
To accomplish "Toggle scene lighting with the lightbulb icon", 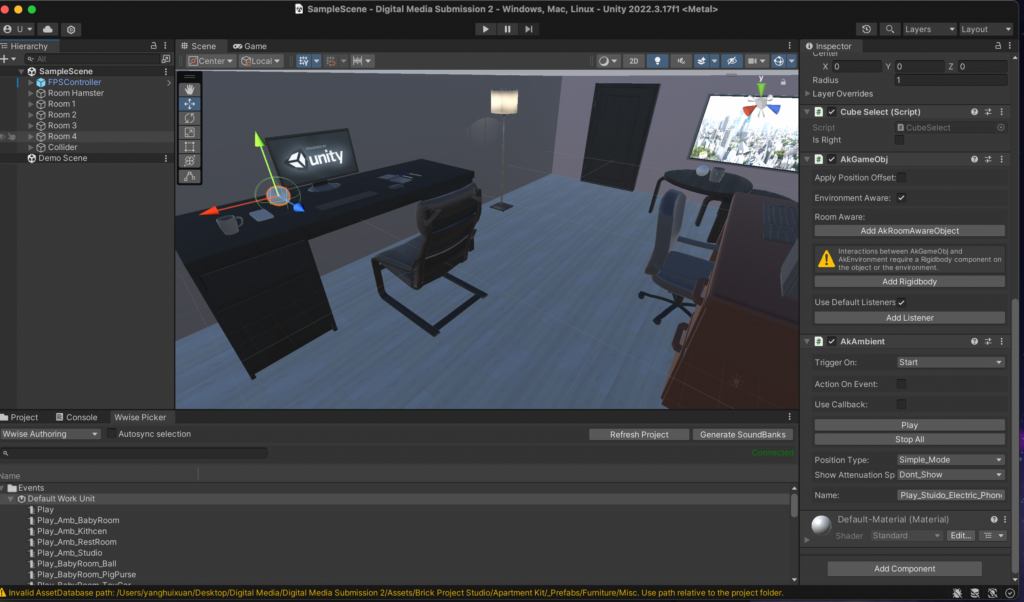I will [658, 61].
